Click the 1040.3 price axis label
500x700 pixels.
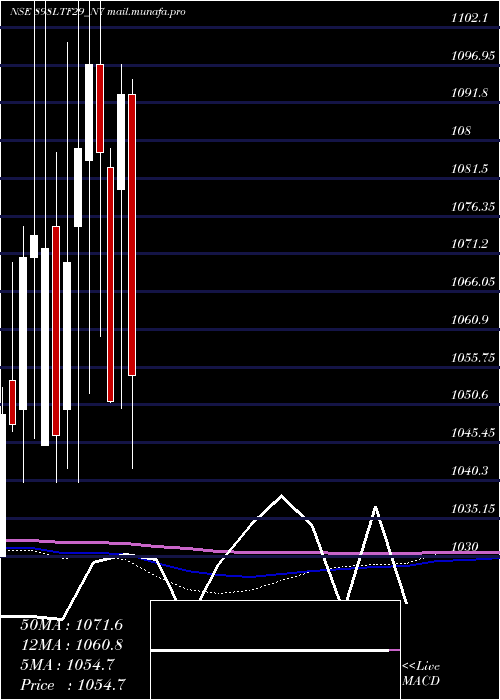(469, 470)
